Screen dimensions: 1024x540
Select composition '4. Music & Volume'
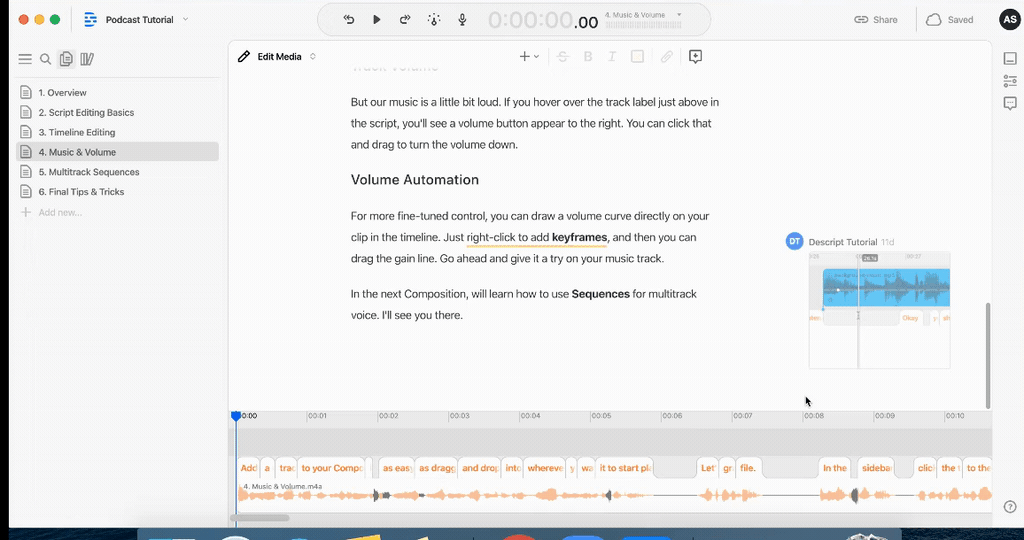118,152
